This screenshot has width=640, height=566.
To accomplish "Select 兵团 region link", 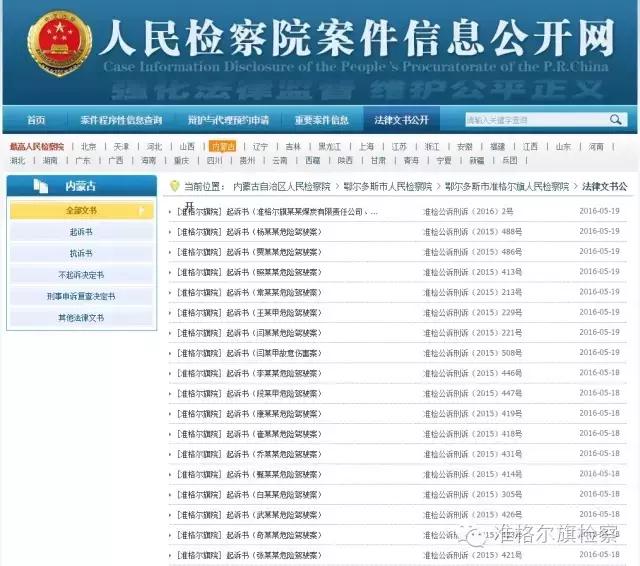I will pyautogui.click(x=509, y=160).
